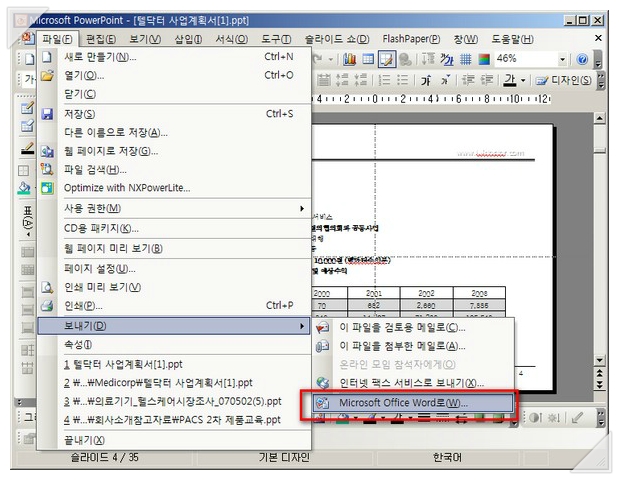Click the Insert Chart toolbar icon

tap(350, 59)
